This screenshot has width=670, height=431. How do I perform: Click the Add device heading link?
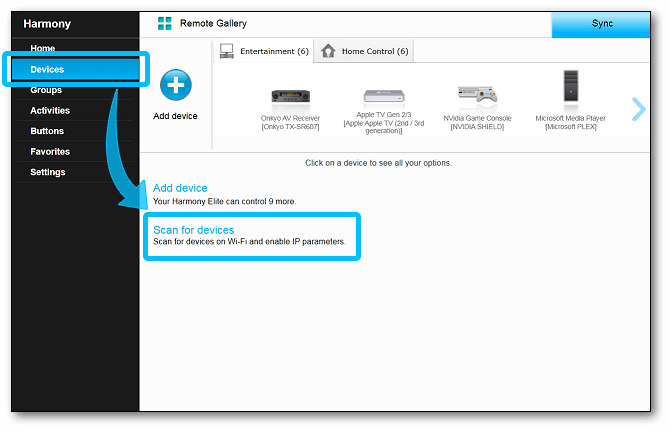point(180,188)
